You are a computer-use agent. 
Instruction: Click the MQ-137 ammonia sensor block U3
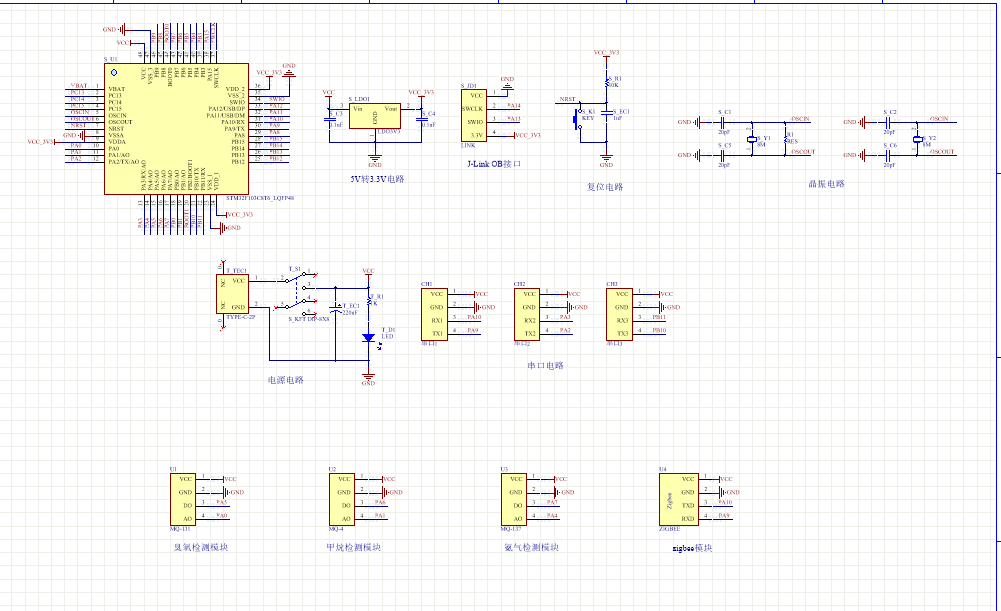click(515, 498)
